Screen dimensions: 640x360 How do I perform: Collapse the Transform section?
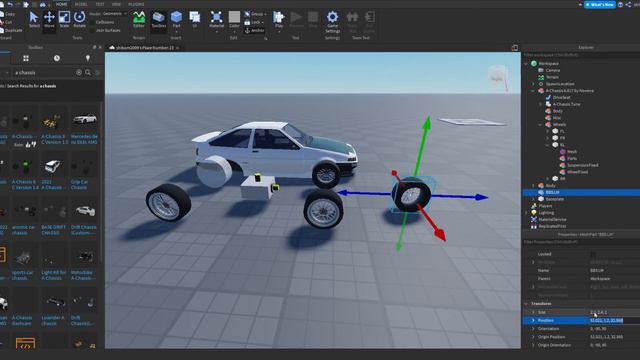526,304
